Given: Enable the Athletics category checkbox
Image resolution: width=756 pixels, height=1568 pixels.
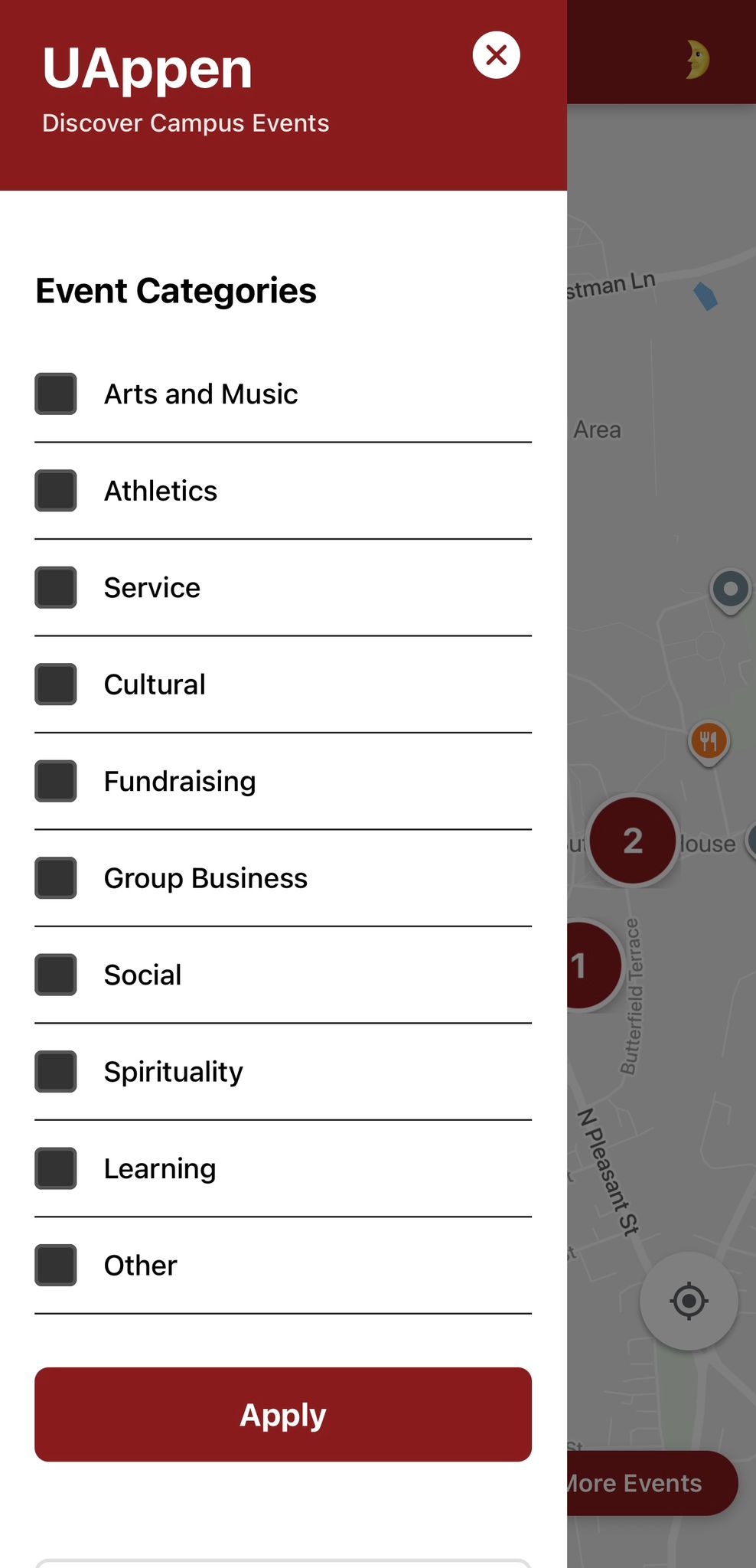Looking at the screenshot, I should (56, 491).
